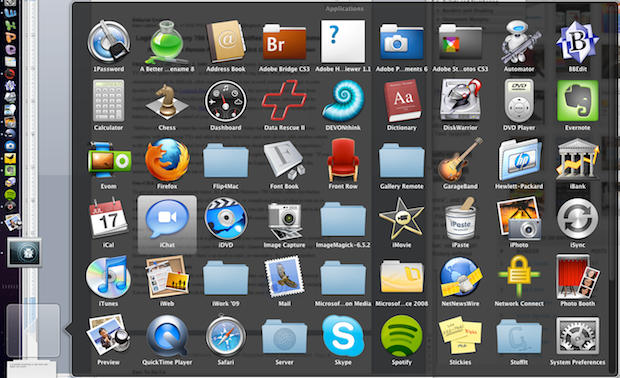Click the Spotify icon in the Dock

point(10,194)
